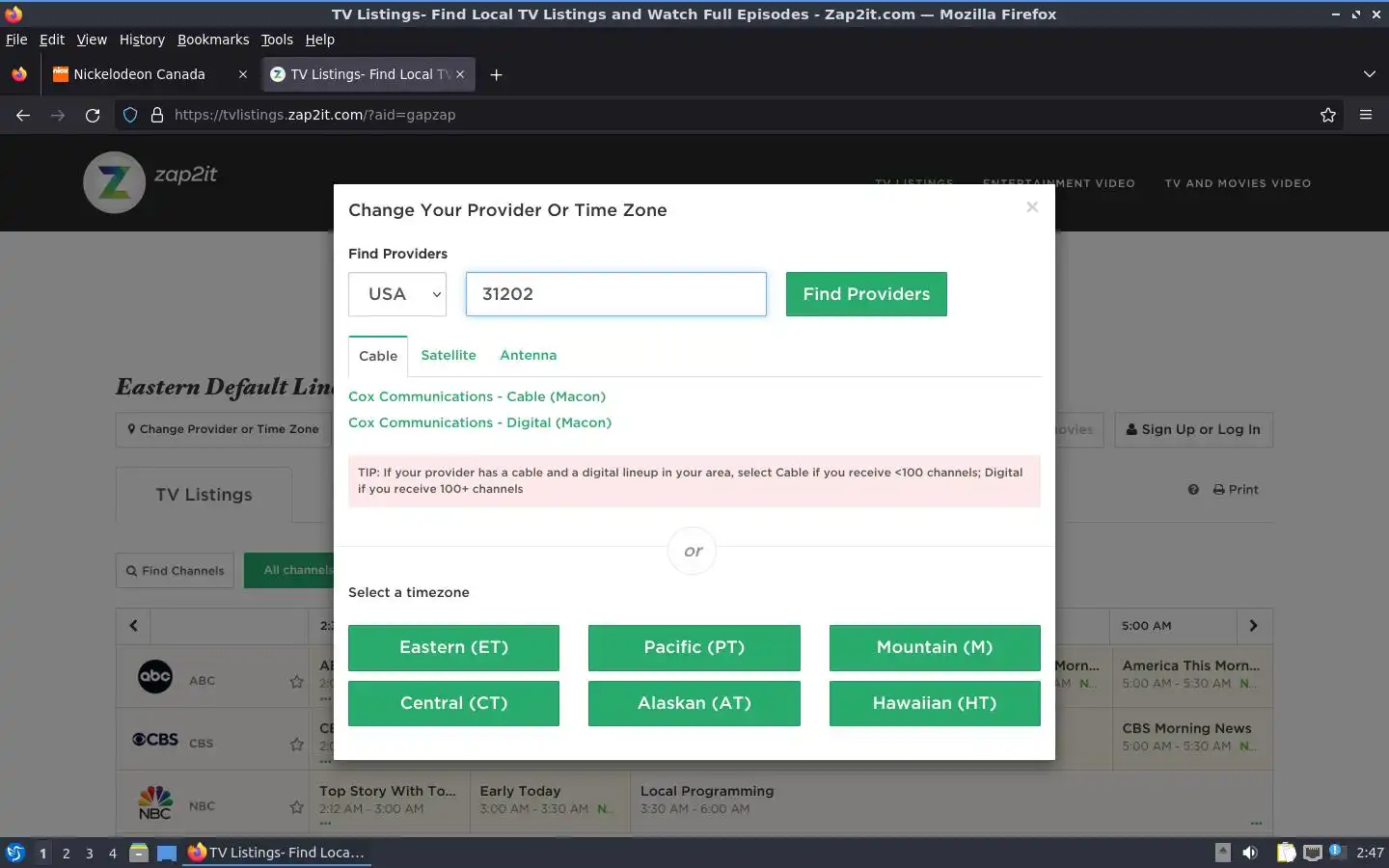This screenshot has height=868, width=1389.
Task: Go back using the browser back arrow
Action: pyautogui.click(x=23, y=115)
